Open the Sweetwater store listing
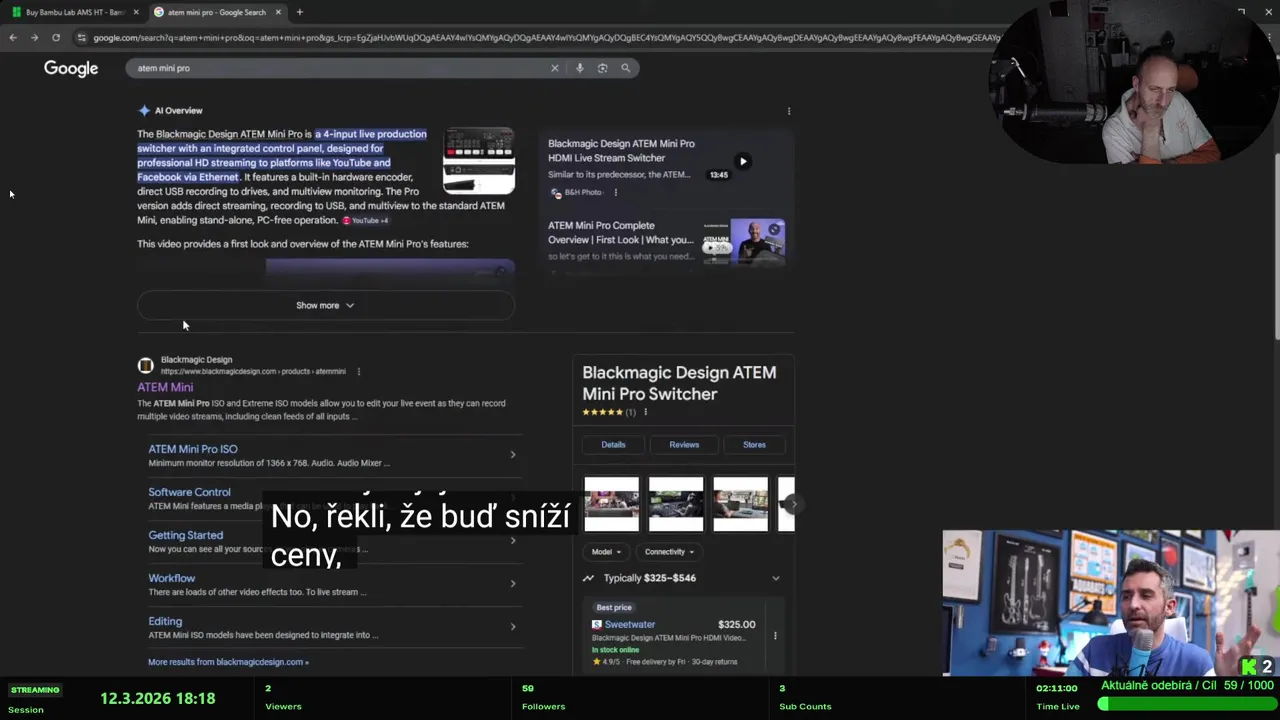Screen dimensions: 1280x720 click(x=630, y=624)
